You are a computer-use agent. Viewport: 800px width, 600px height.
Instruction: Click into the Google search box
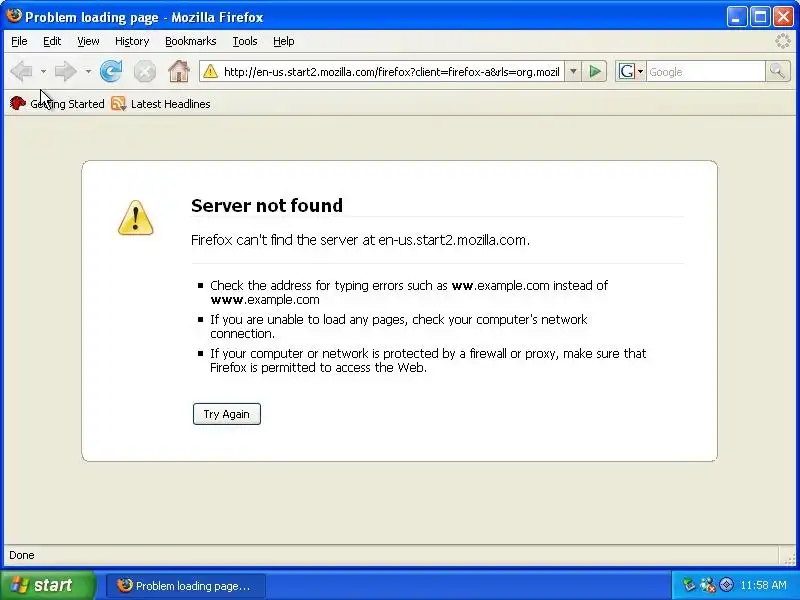coord(706,72)
